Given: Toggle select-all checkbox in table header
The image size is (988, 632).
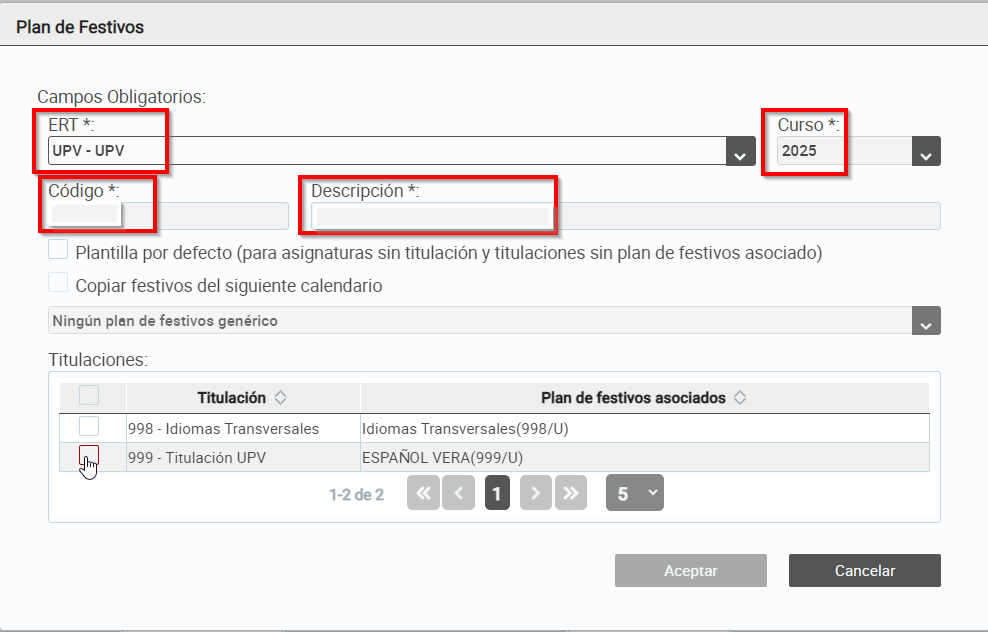Looking at the screenshot, I should click(89, 395).
